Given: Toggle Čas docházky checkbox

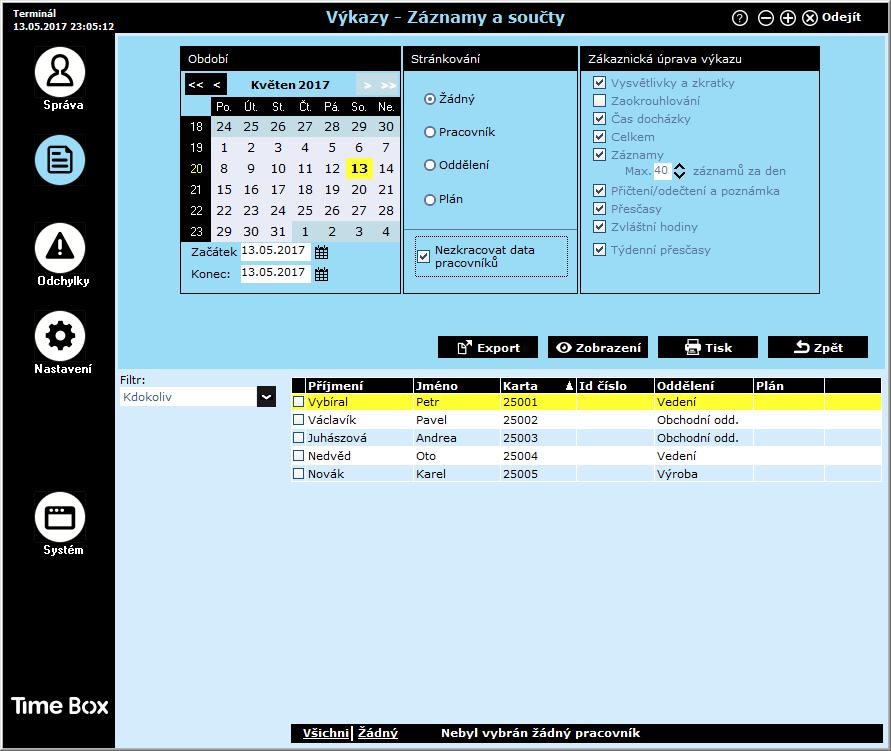Looking at the screenshot, I should pos(599,118).
